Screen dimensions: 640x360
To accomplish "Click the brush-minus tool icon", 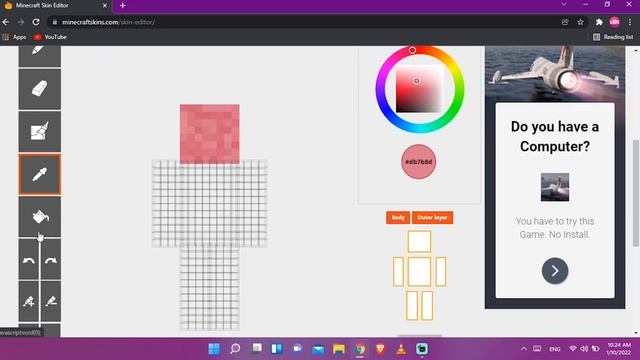I will click(x=51, y=302).
